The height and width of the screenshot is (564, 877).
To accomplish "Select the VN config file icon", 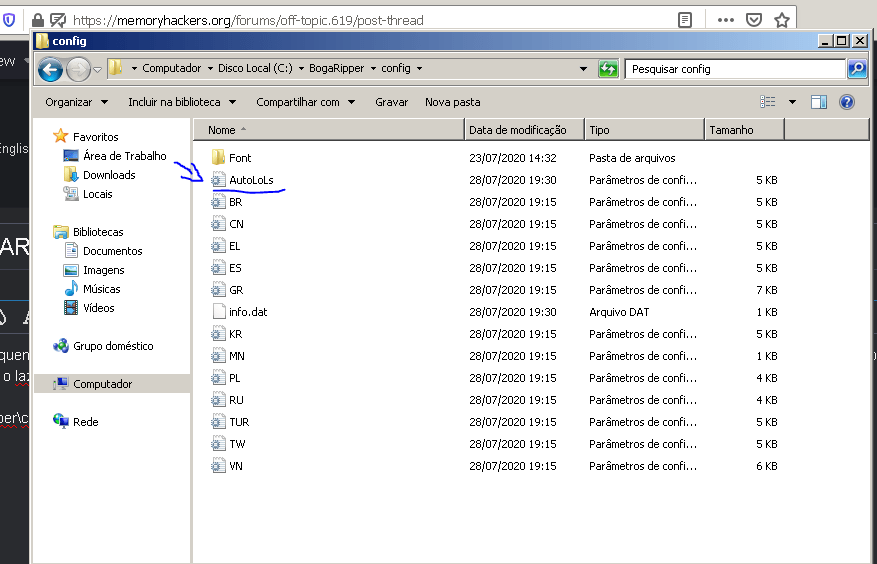I will (x=218, y=466).
